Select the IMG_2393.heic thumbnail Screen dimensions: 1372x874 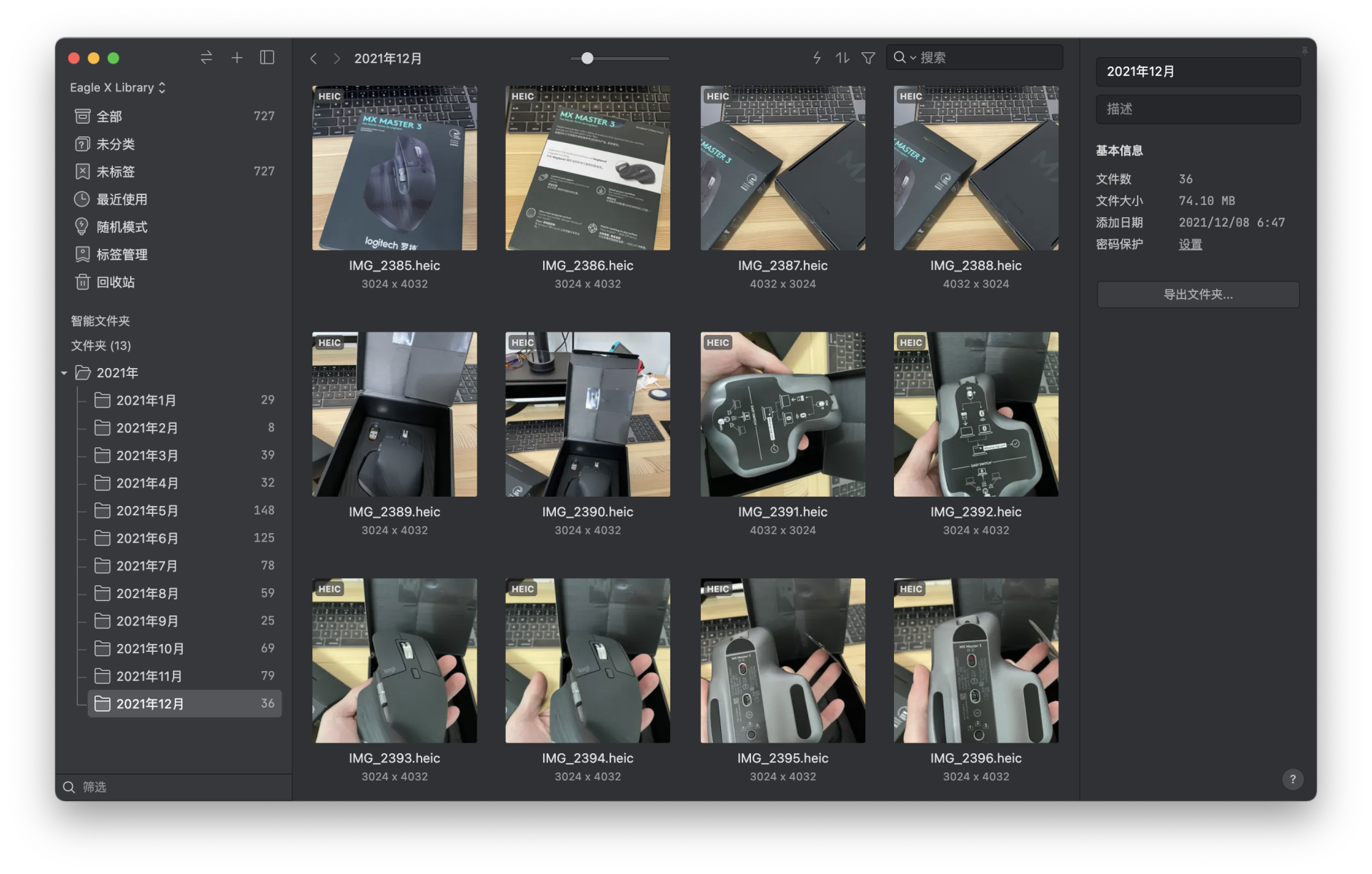pos(394,660)
